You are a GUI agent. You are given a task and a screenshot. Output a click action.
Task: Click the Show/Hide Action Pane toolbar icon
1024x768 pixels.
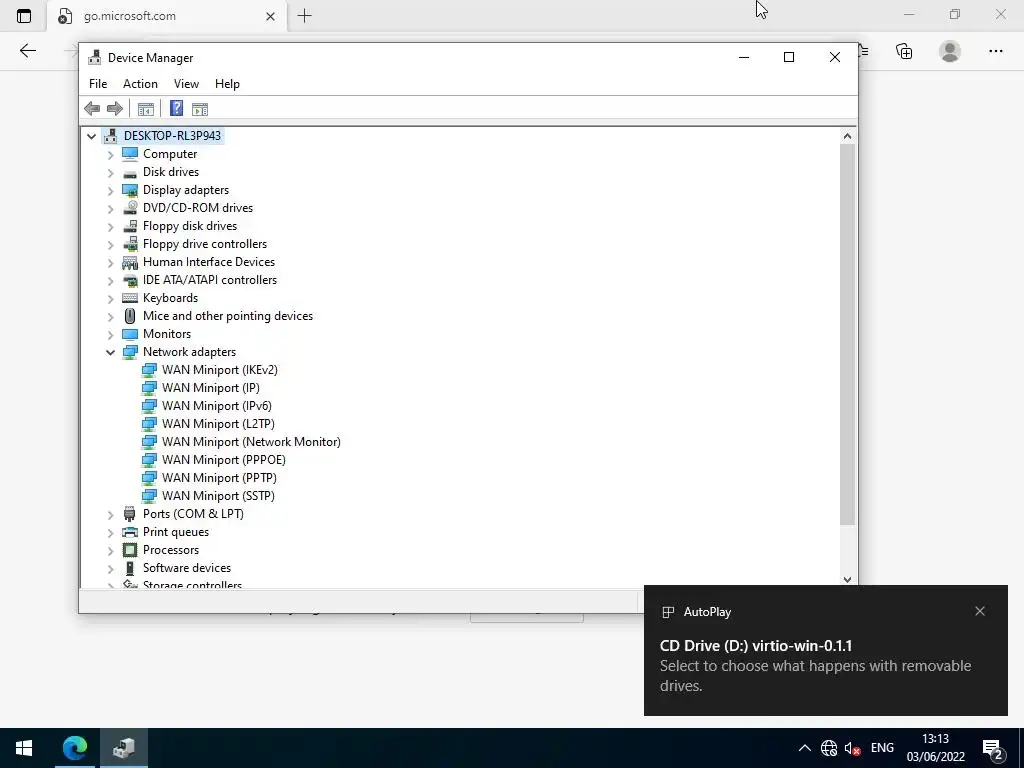click(x=200, y=108)
